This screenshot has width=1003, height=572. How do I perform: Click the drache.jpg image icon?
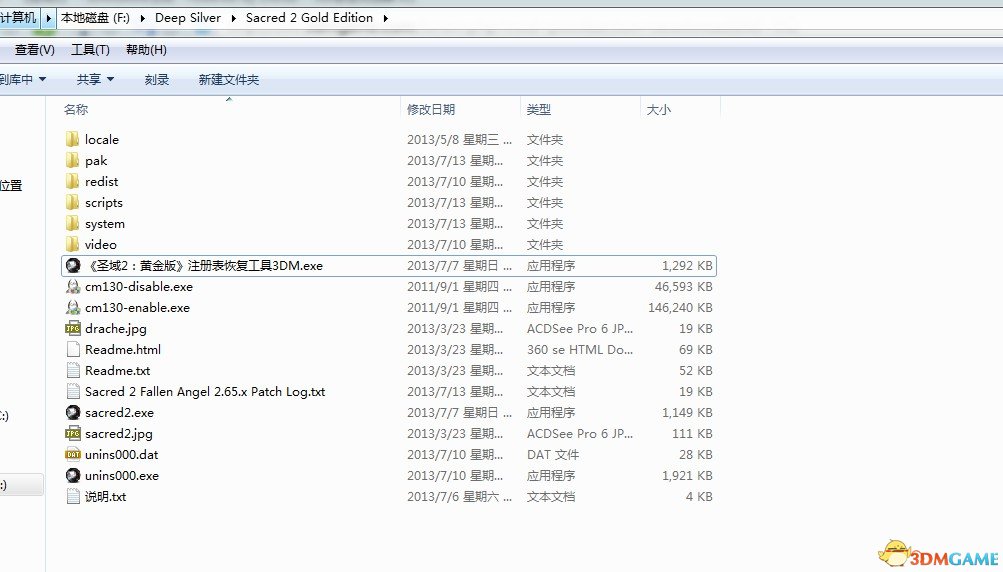point(73,329)
